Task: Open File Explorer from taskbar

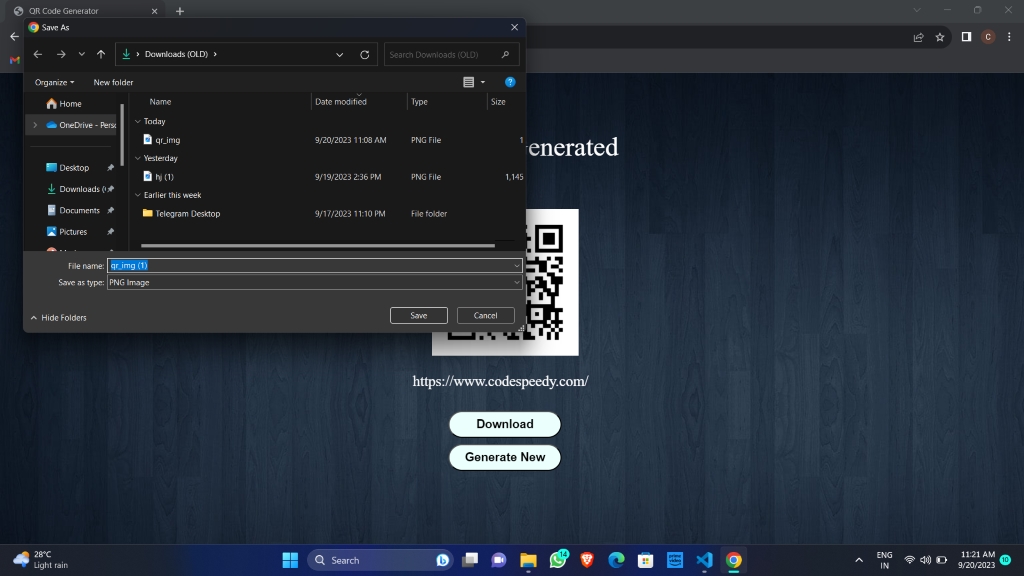Action: point(528,560)
